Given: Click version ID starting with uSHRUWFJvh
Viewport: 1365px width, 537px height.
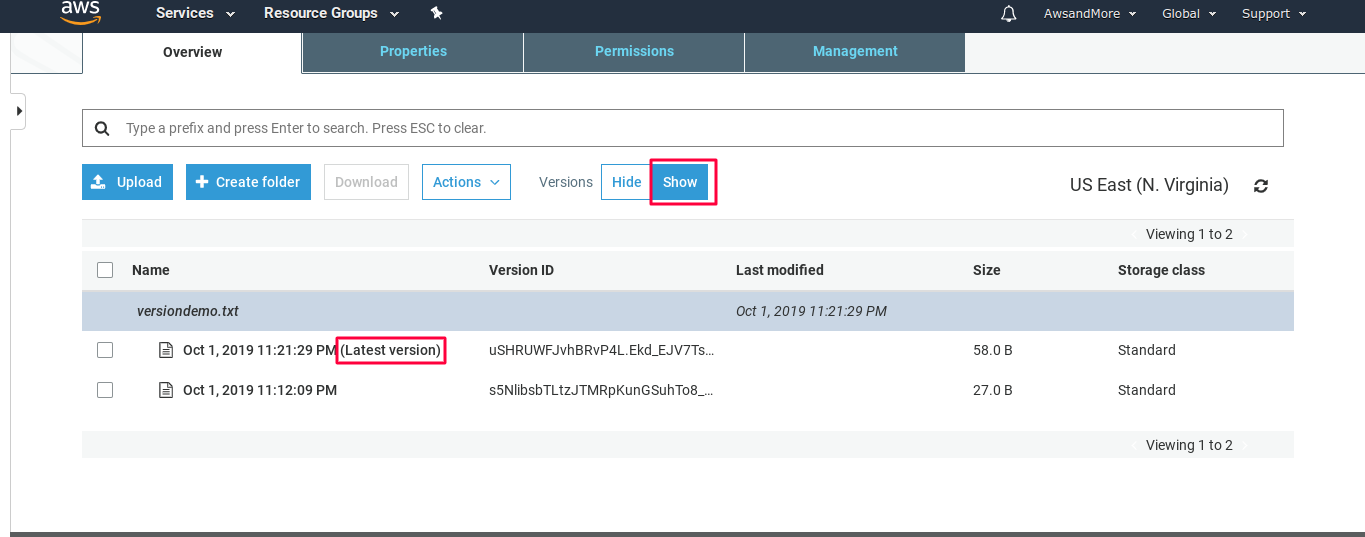Looking at the screenshot, I should tap(602, 350).
